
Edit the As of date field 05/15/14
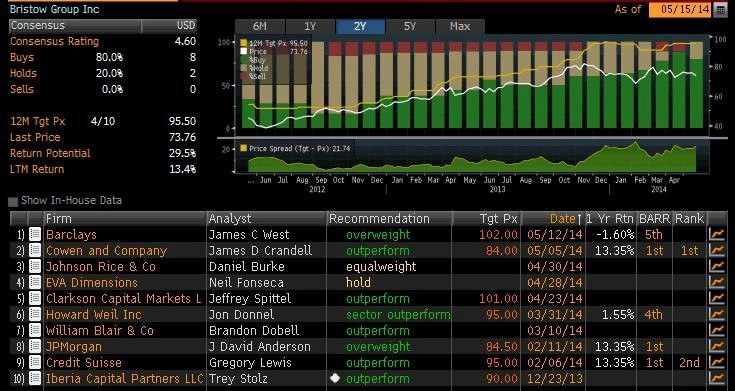[x=681, y=10]
